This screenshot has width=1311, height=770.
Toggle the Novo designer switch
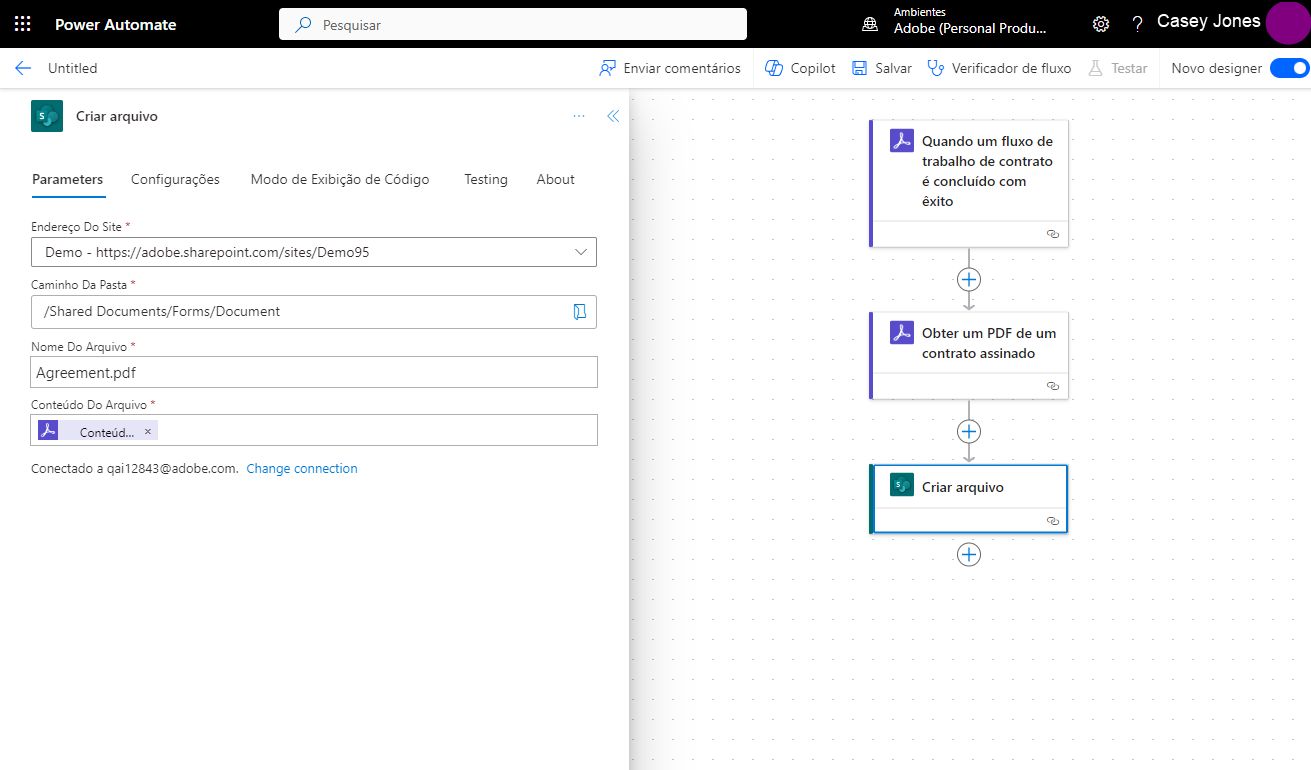click(1289, 68)
